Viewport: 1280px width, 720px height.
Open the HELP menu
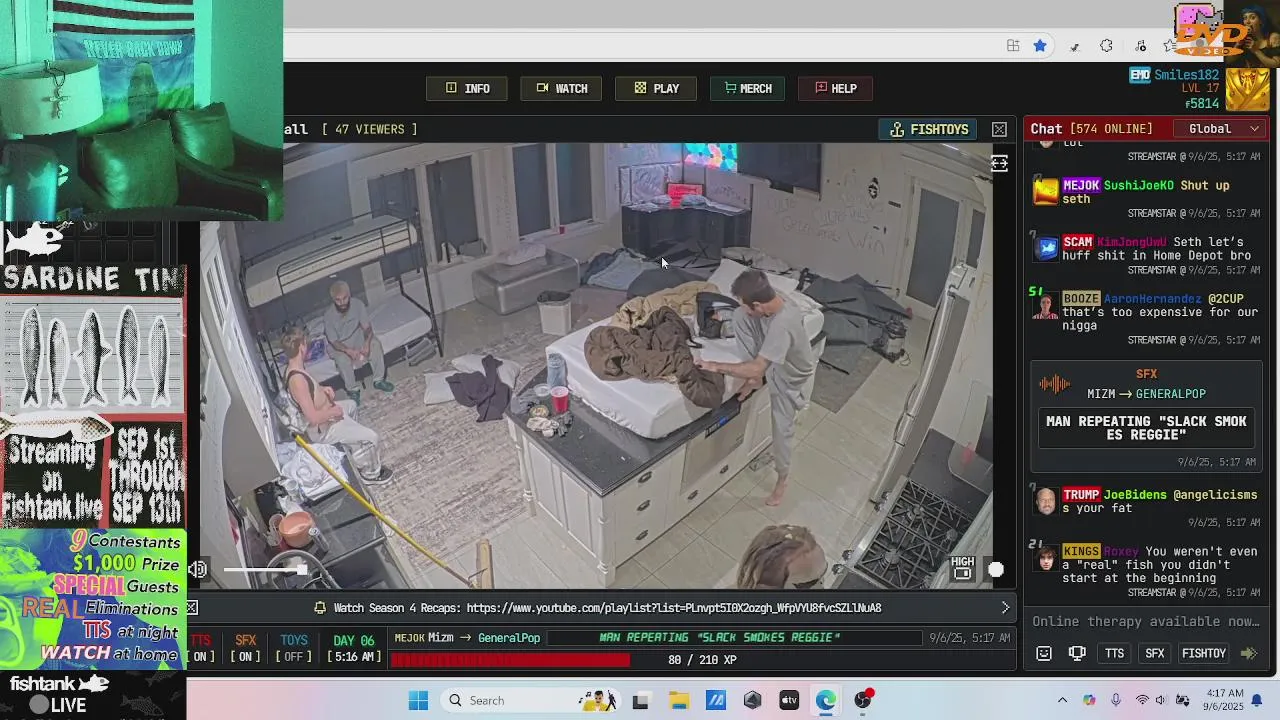(x=835, y=88)
